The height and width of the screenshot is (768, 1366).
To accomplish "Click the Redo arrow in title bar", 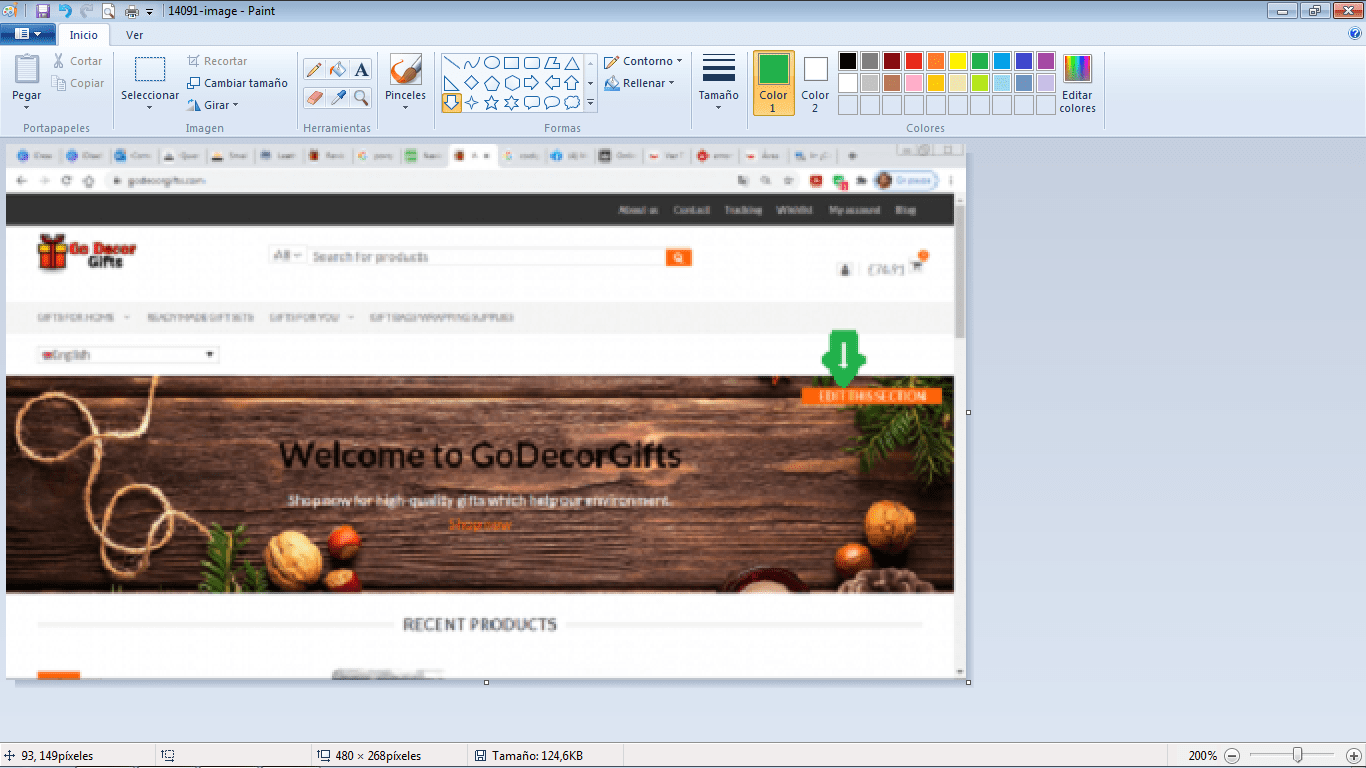I will pyautogui.click(x=87, y=11).
